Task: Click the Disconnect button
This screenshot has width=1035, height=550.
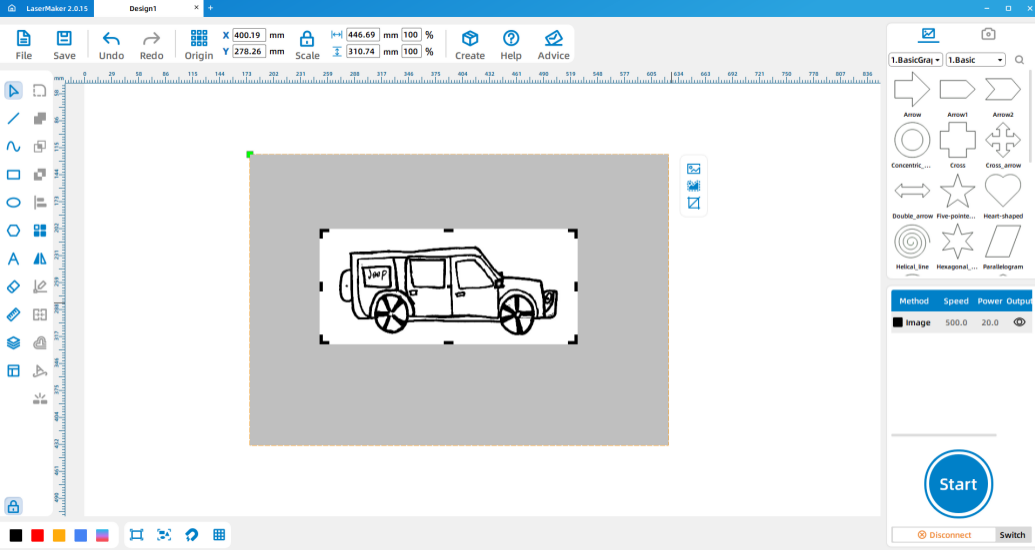Action: click(x=944, y=535)
